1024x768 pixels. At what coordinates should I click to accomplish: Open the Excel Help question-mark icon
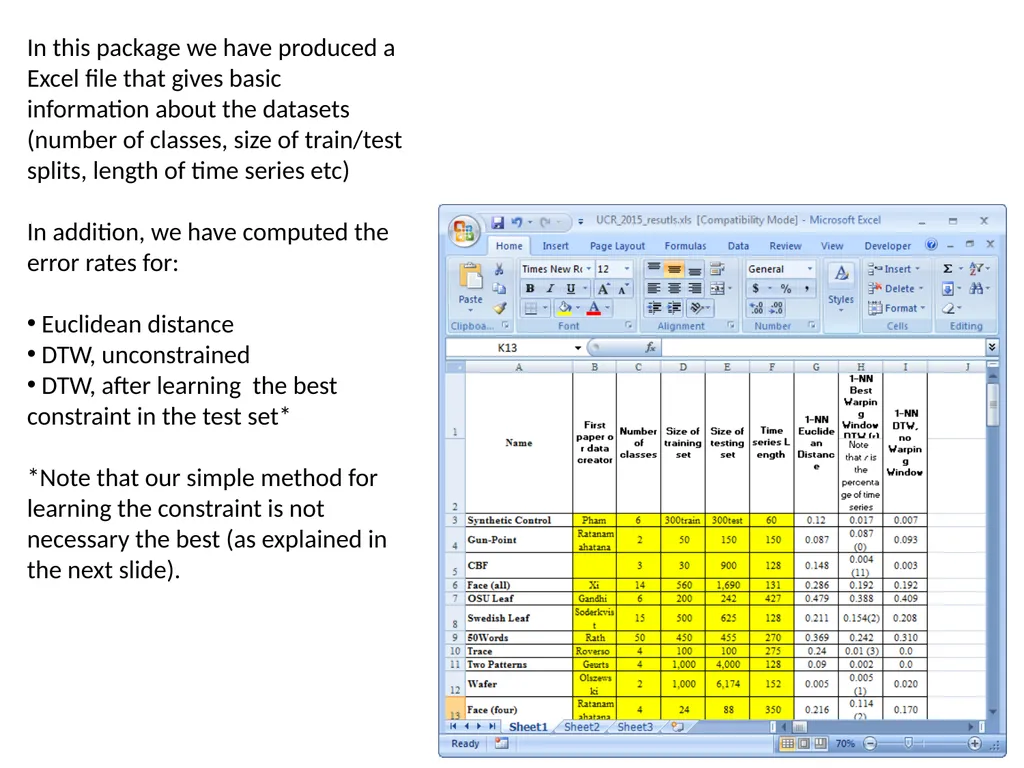[x=931, y=245]
